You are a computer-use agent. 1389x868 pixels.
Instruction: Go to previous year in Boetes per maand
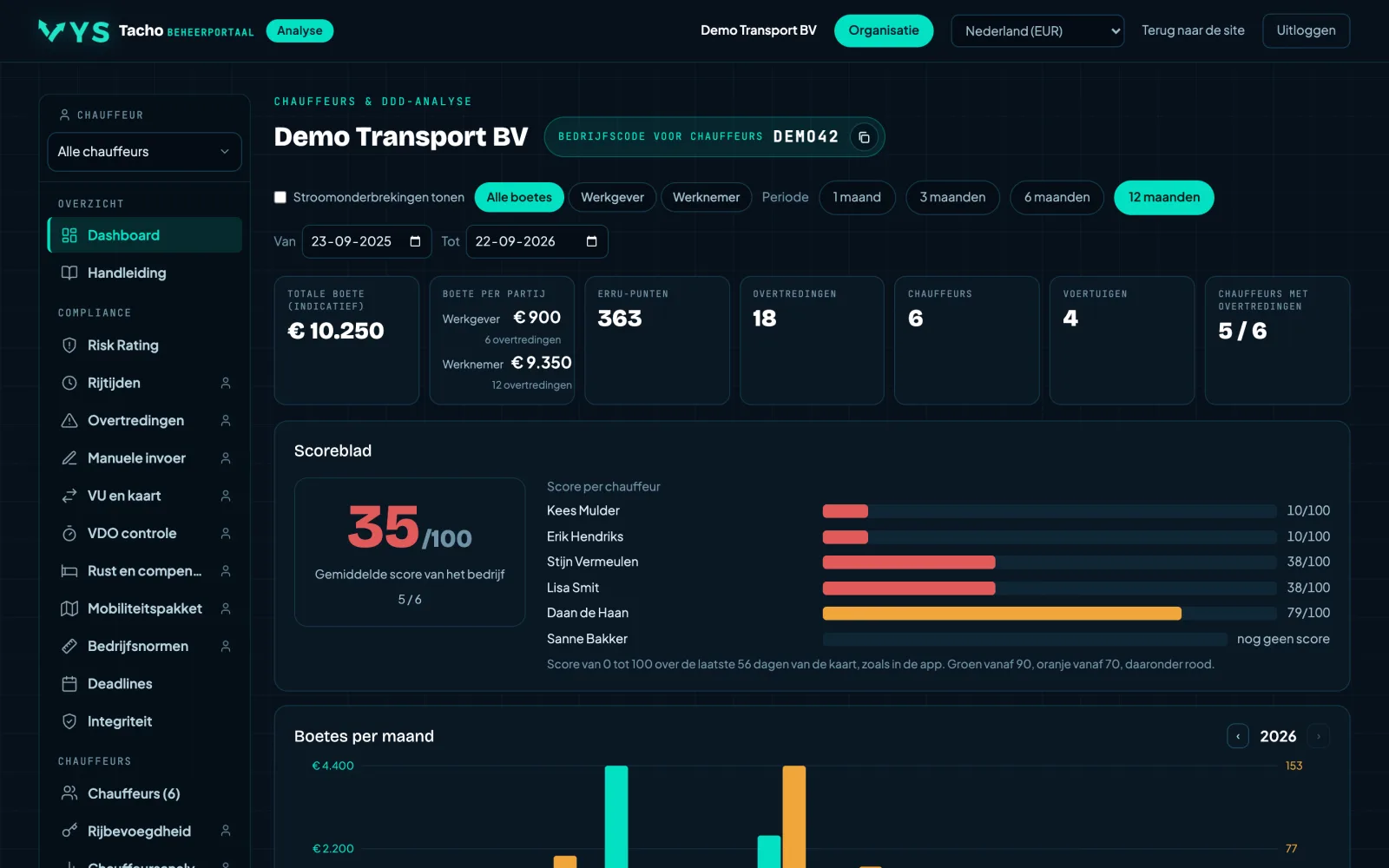pos(1238,736)
